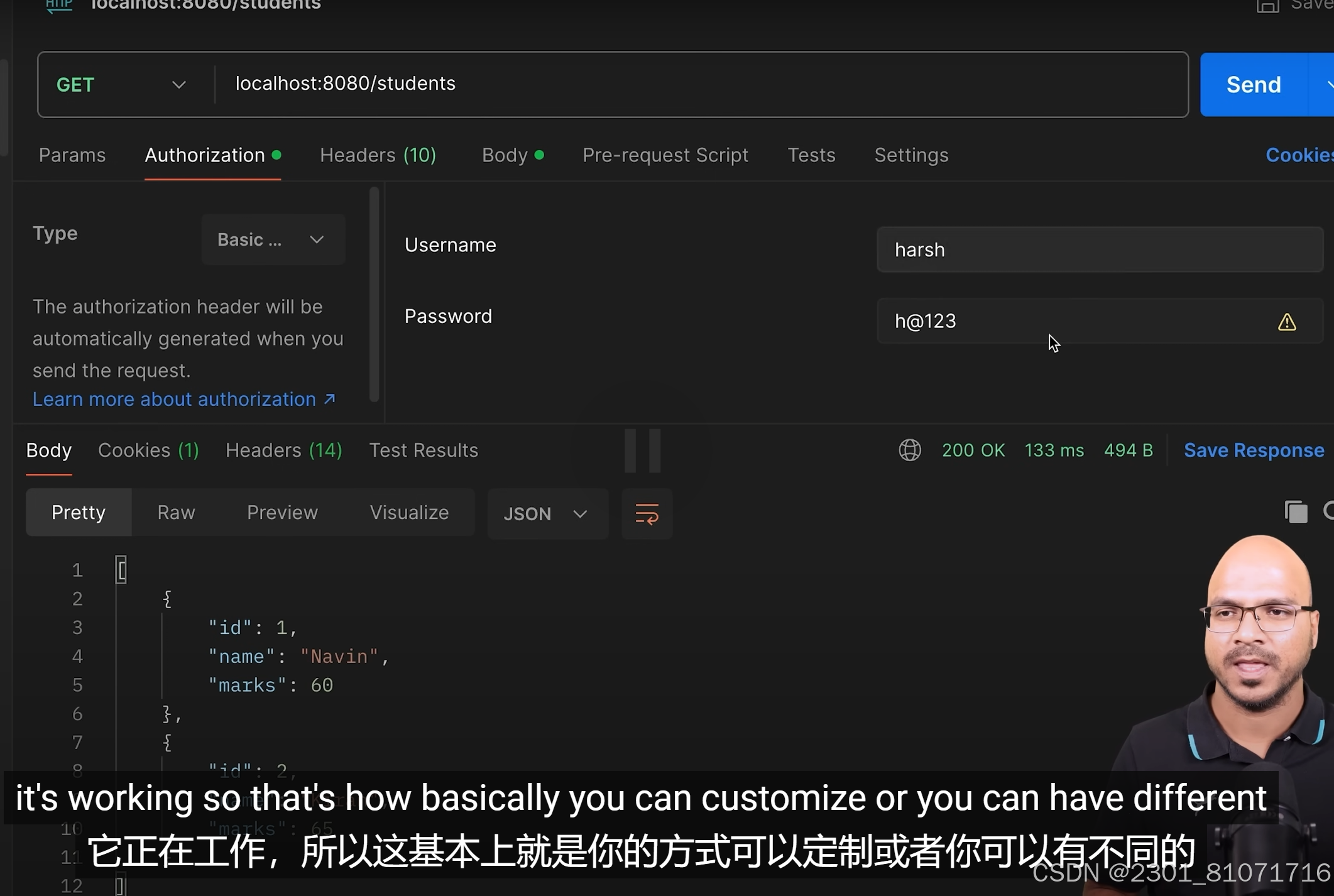Click the pause bars icon above the response
The image size is (1334, 896).
[x=642, y=450]
